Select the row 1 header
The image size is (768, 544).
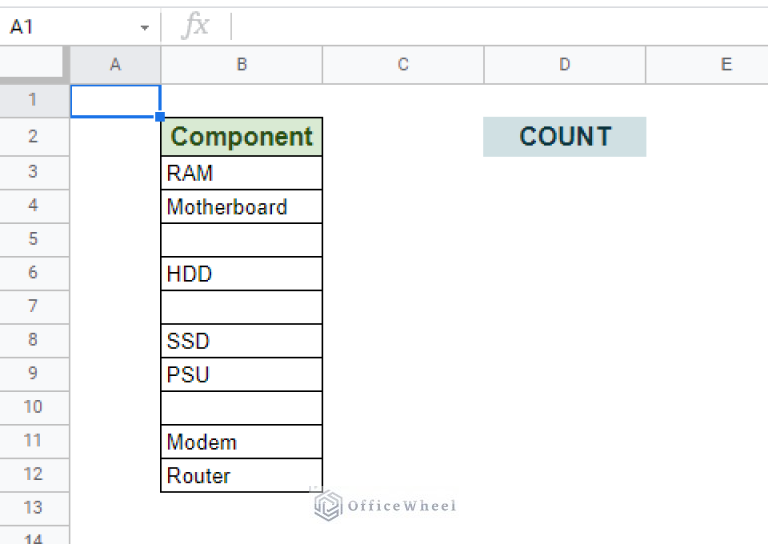[x=32, y=100]
